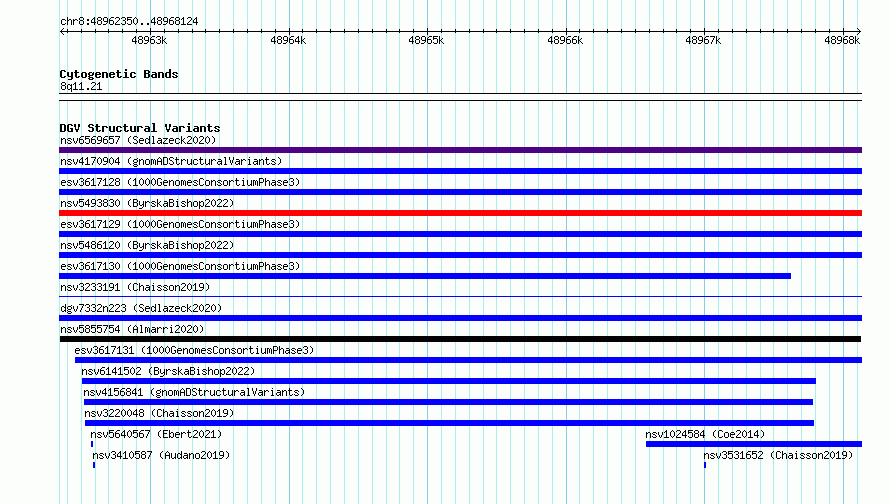Click the blue nsv3220048 variant bar

pos(450,423)
